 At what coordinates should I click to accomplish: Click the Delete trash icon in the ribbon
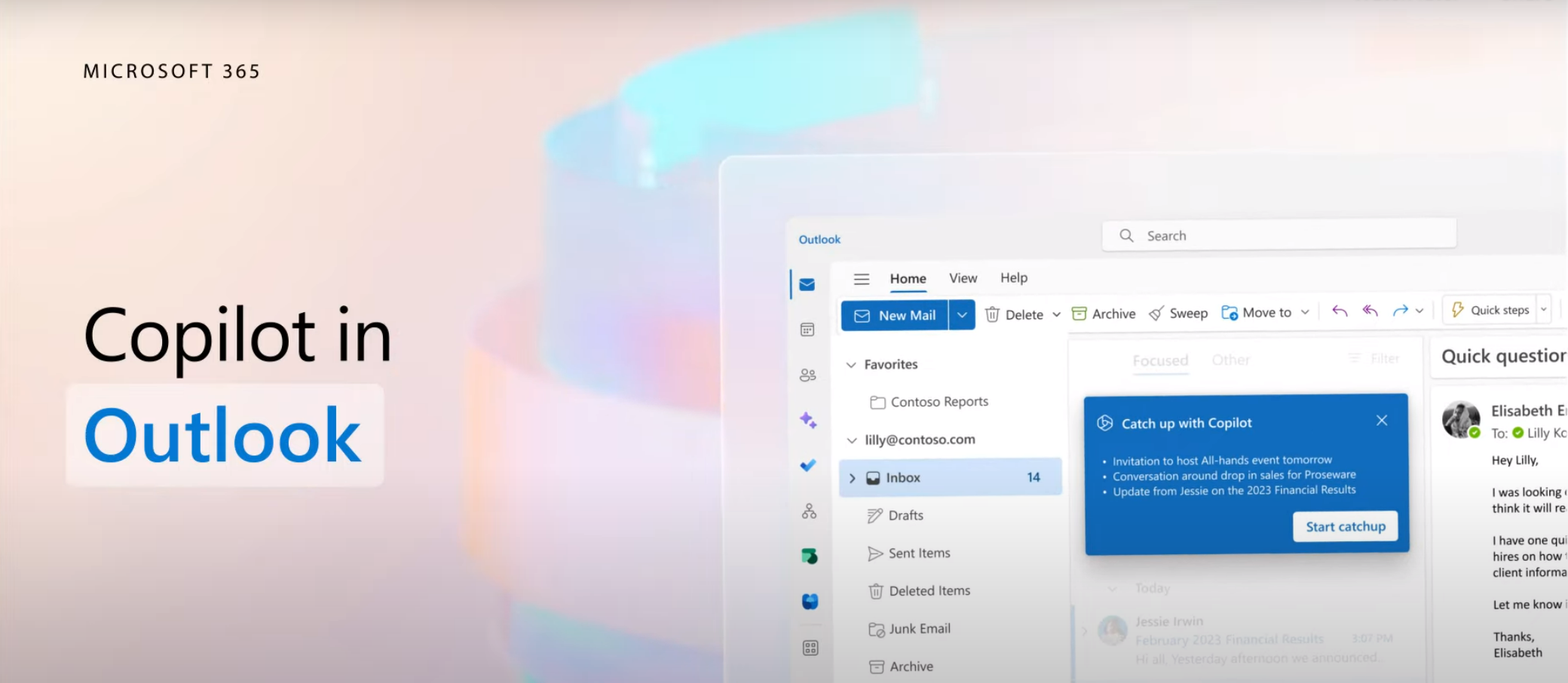[x=992, y=314]
